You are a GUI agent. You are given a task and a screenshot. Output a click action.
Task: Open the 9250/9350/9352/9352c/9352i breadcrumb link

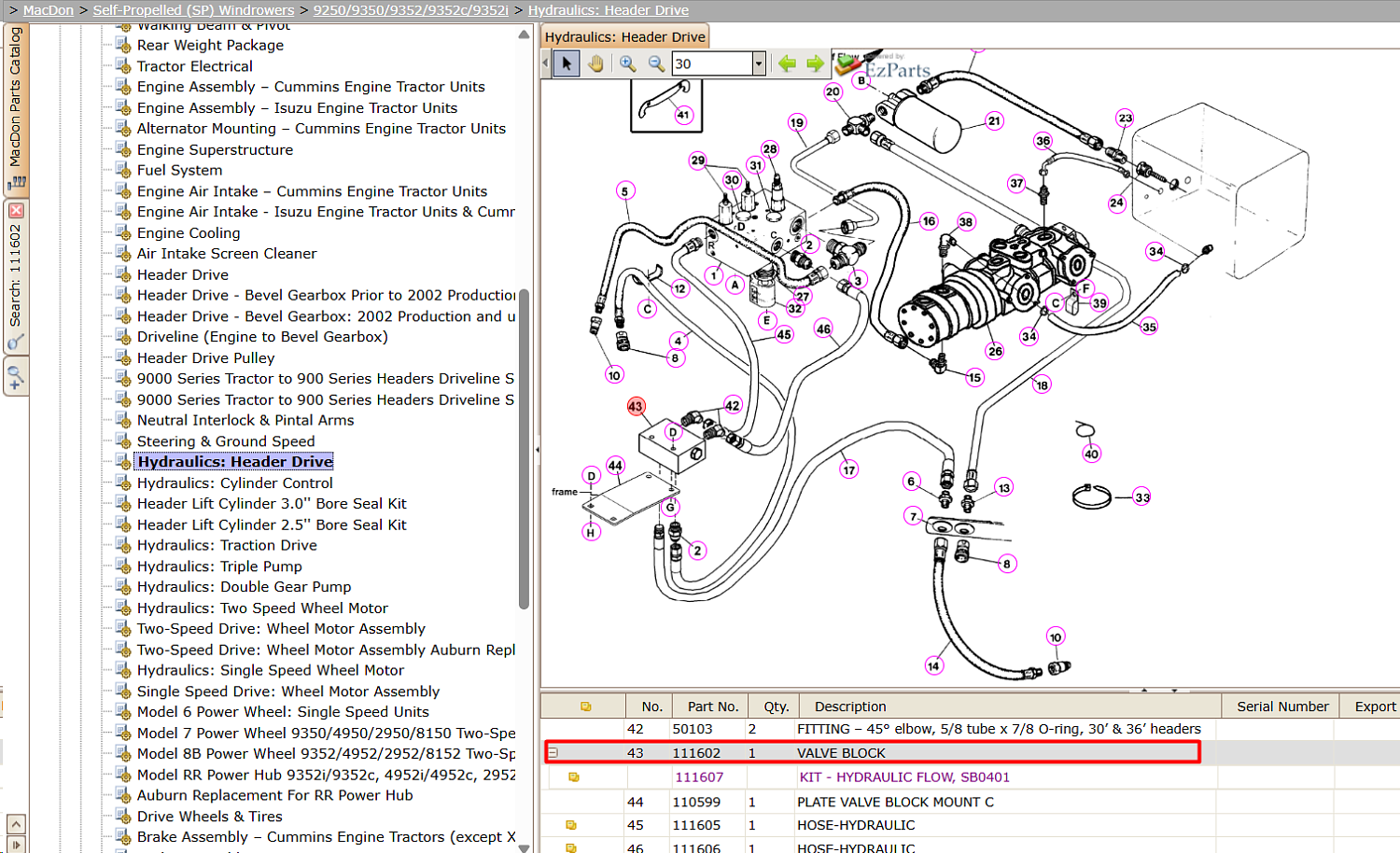tap(411, 10)
